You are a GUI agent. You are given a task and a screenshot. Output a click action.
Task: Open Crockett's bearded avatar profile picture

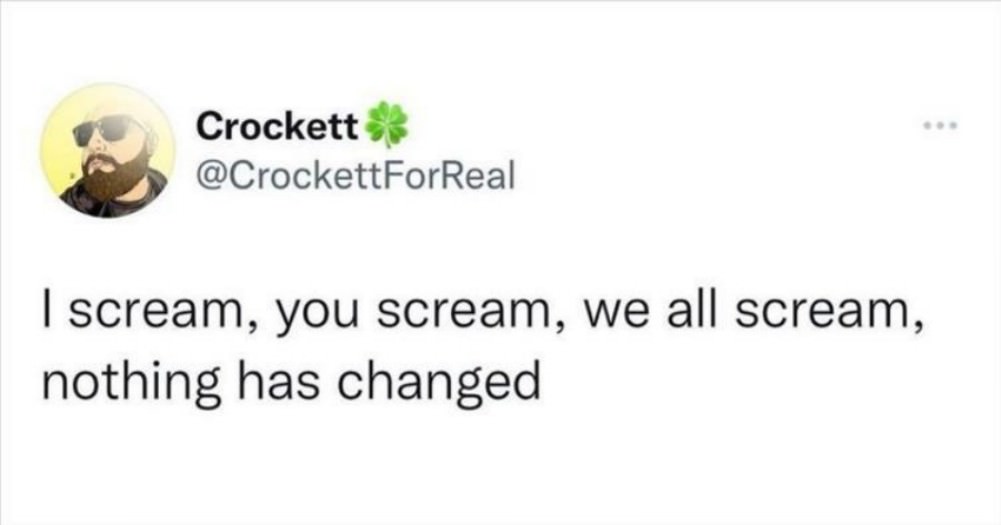[x=107, y=151]
